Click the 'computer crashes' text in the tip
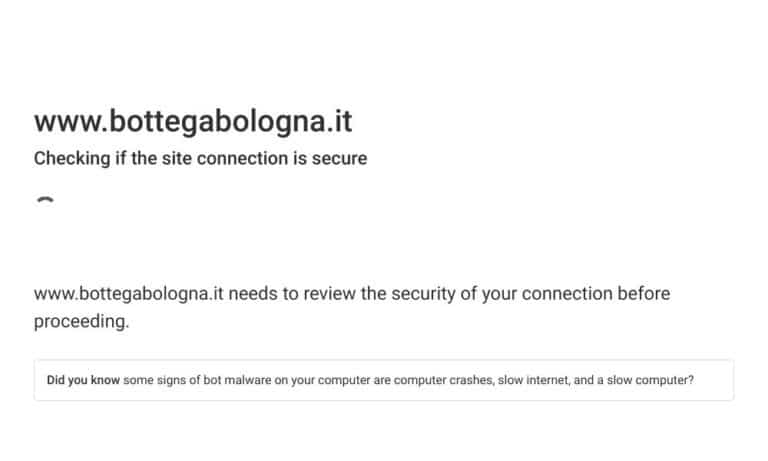The width and height of the screenshot is (768, 461). pyautogui.click(x=444, y=380)
